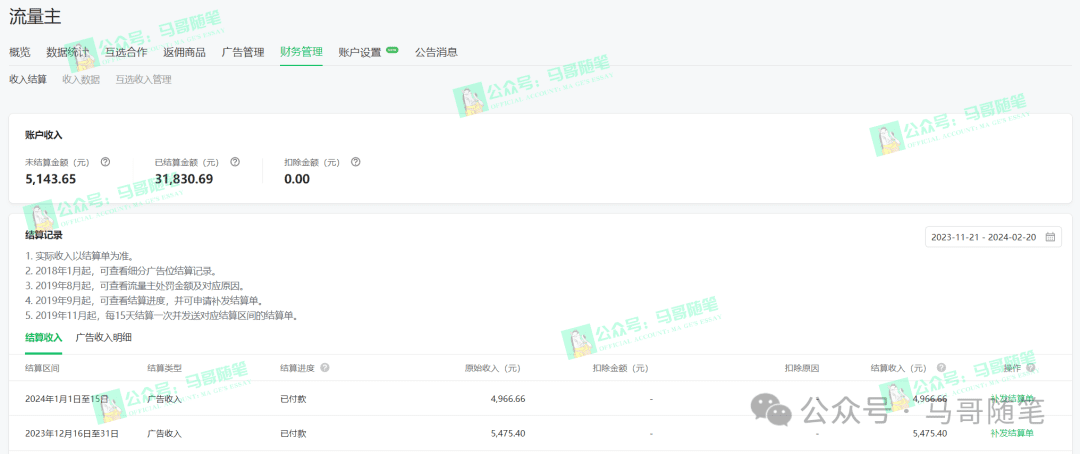
Task: Open the 账户设置 tab
Action: (x=360, y=52)
